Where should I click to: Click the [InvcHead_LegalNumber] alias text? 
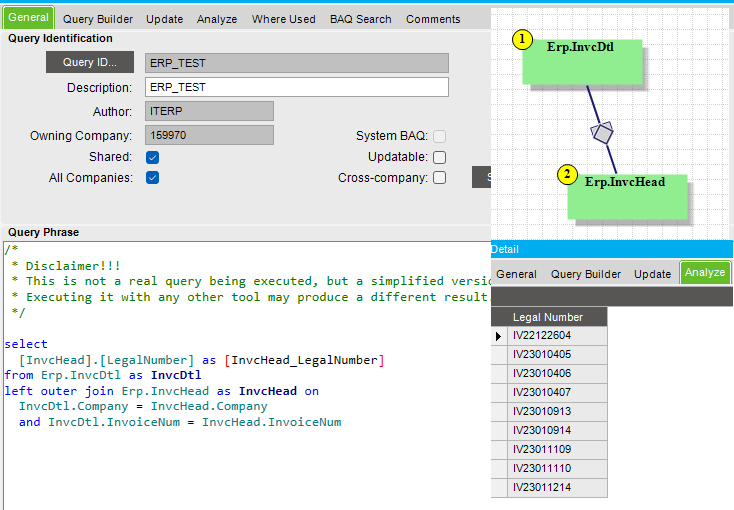point(304,360)
